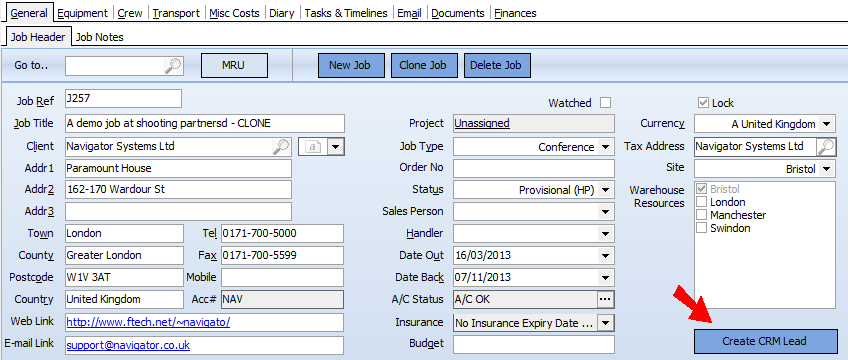The width and height of the screenshot is (848, 360).
Task: Click the Fax field 0171-700-5599
Action: (282, 255)
